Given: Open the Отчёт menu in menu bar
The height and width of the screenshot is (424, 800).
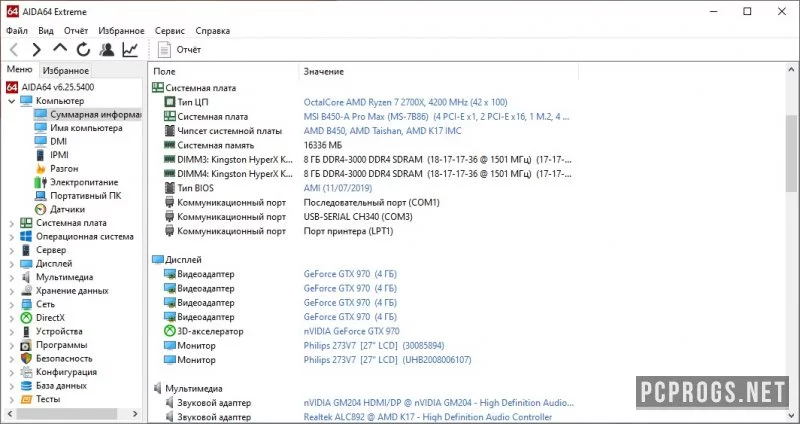Looking at the screenshot, I should 76,31.
